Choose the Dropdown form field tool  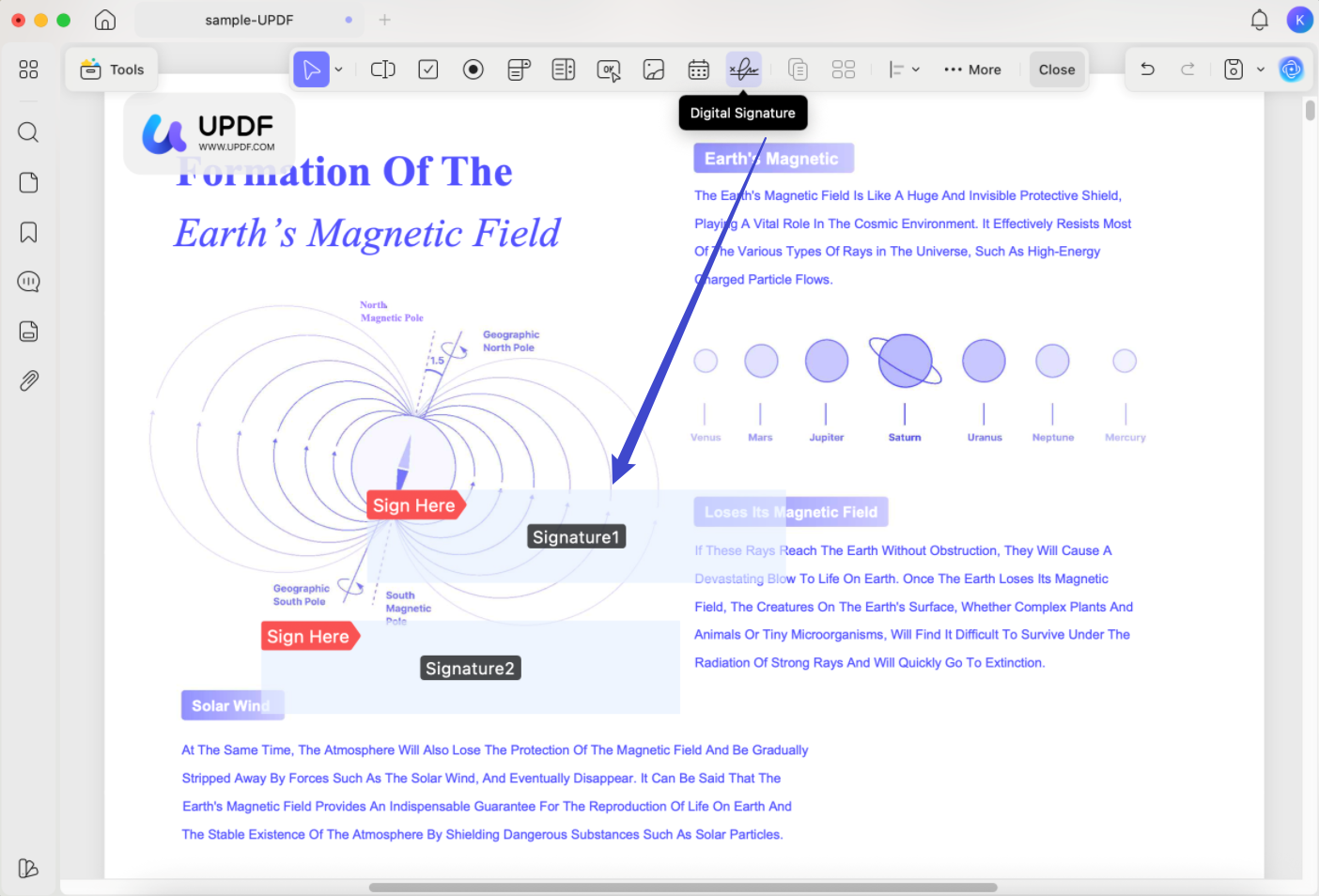[x=519, y=70]
